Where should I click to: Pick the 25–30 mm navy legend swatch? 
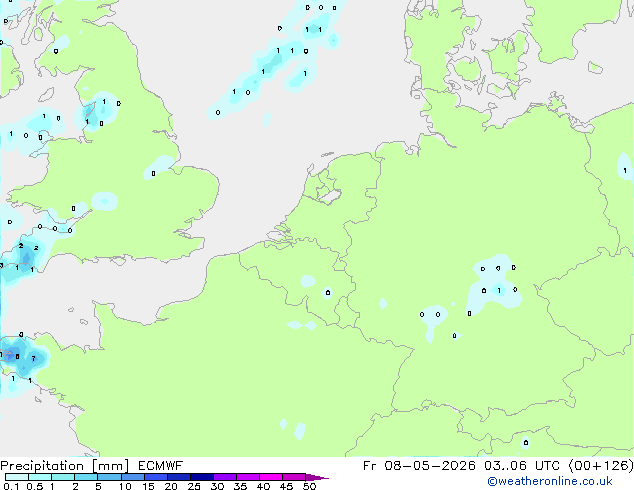pos(201,477)
